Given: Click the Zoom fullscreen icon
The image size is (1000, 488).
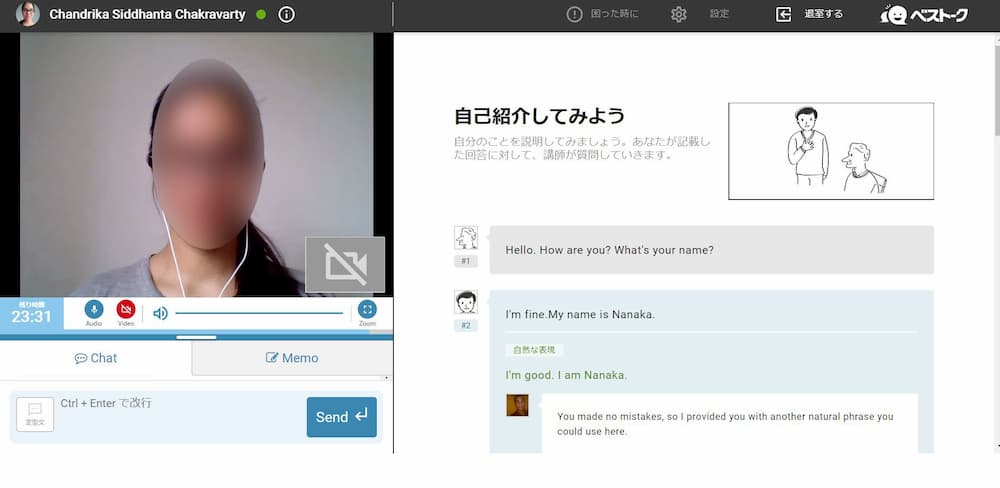Looking at the screenshot, I should pos(367,311).
